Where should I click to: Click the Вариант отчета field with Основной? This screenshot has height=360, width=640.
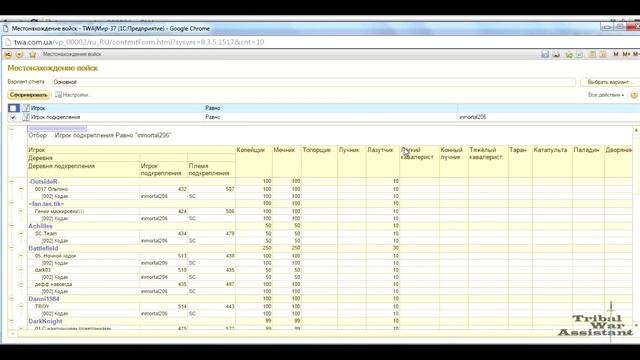313,82
